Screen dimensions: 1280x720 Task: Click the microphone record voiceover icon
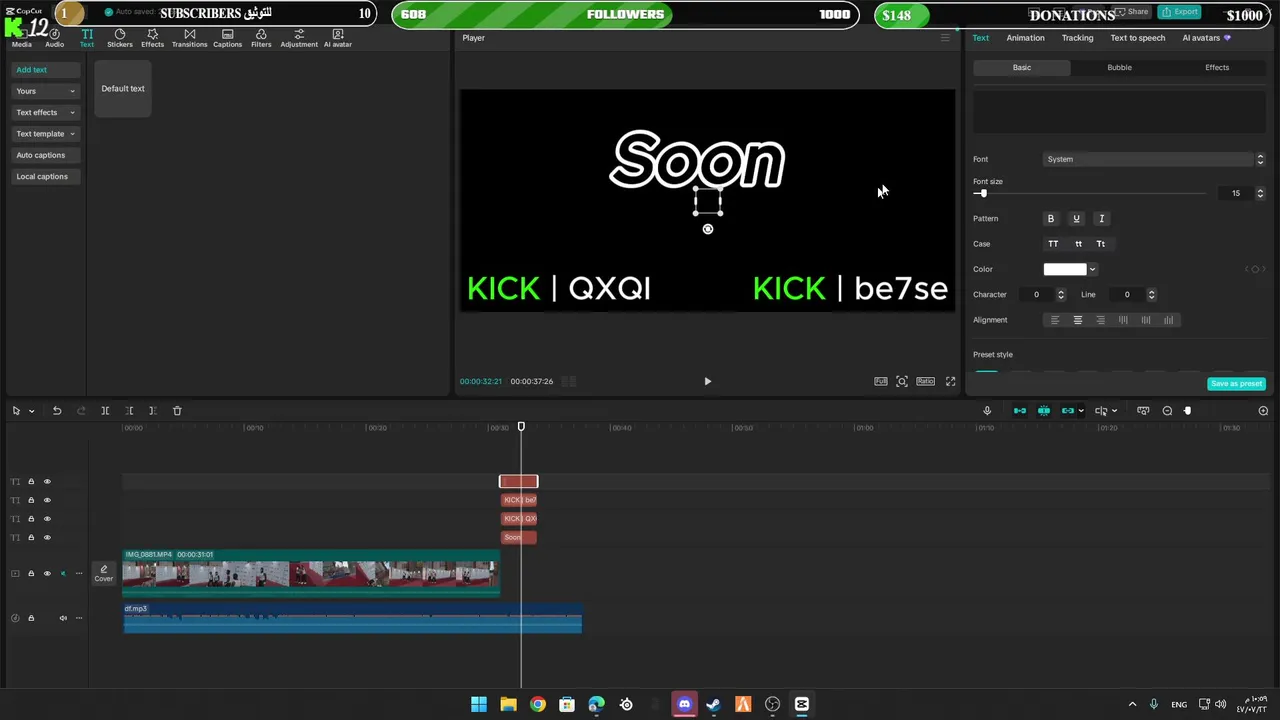tap(987, 411)
